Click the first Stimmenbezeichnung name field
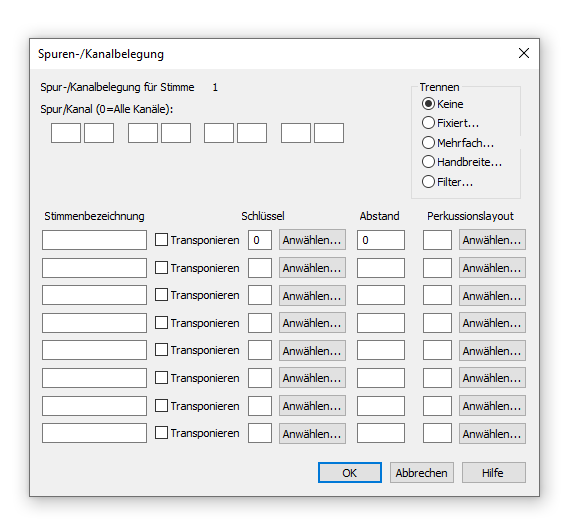 pyautogui.click(x=94, y=240)
